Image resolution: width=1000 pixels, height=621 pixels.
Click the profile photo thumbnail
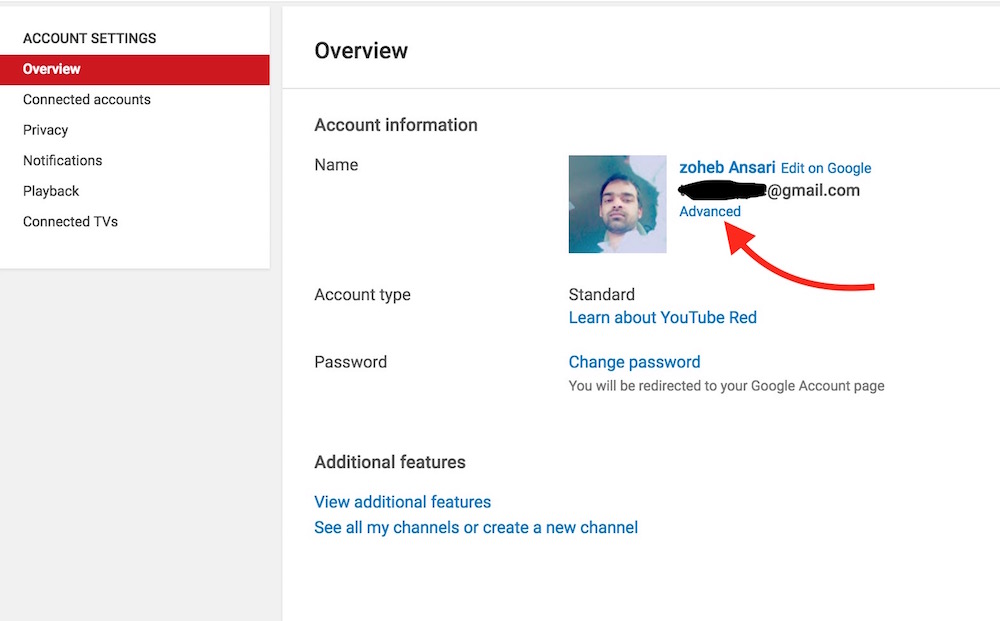[x=617, y=204]
